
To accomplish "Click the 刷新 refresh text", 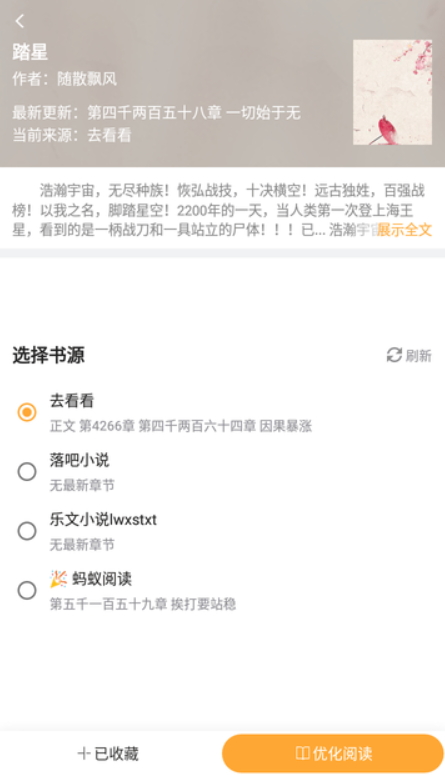I will [418, 355].
